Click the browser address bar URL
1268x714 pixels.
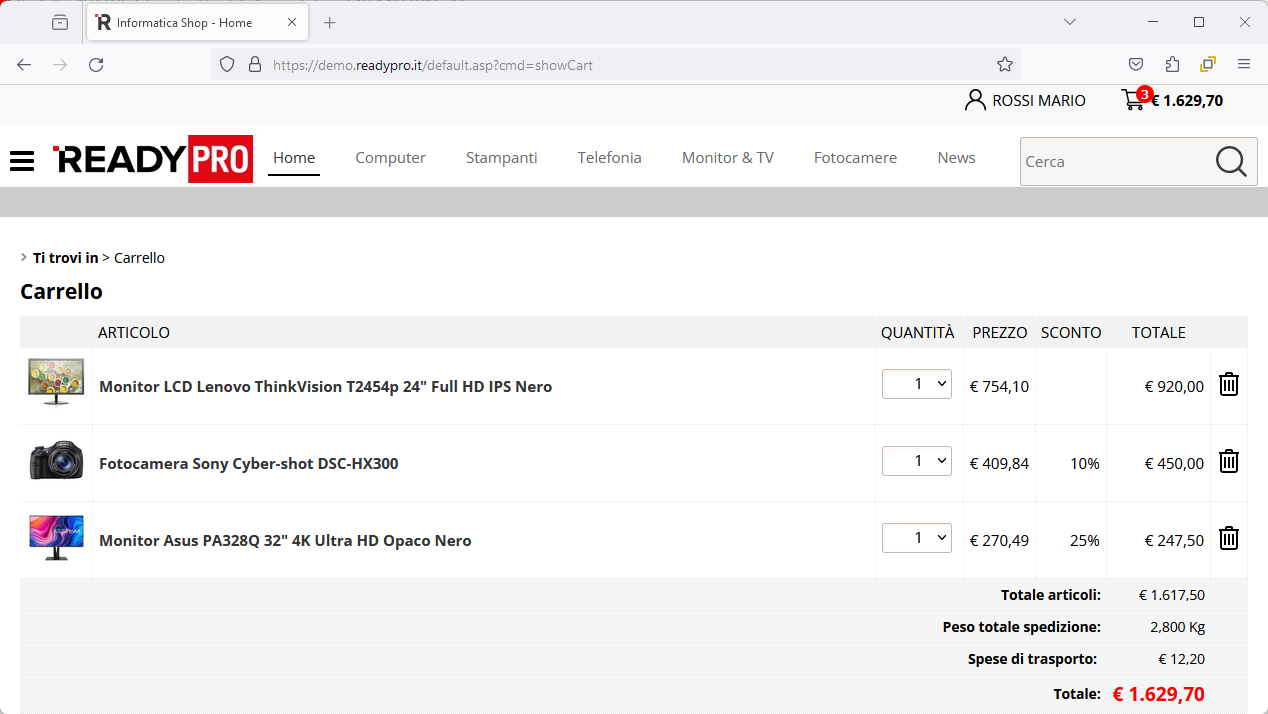coord(433,65)
